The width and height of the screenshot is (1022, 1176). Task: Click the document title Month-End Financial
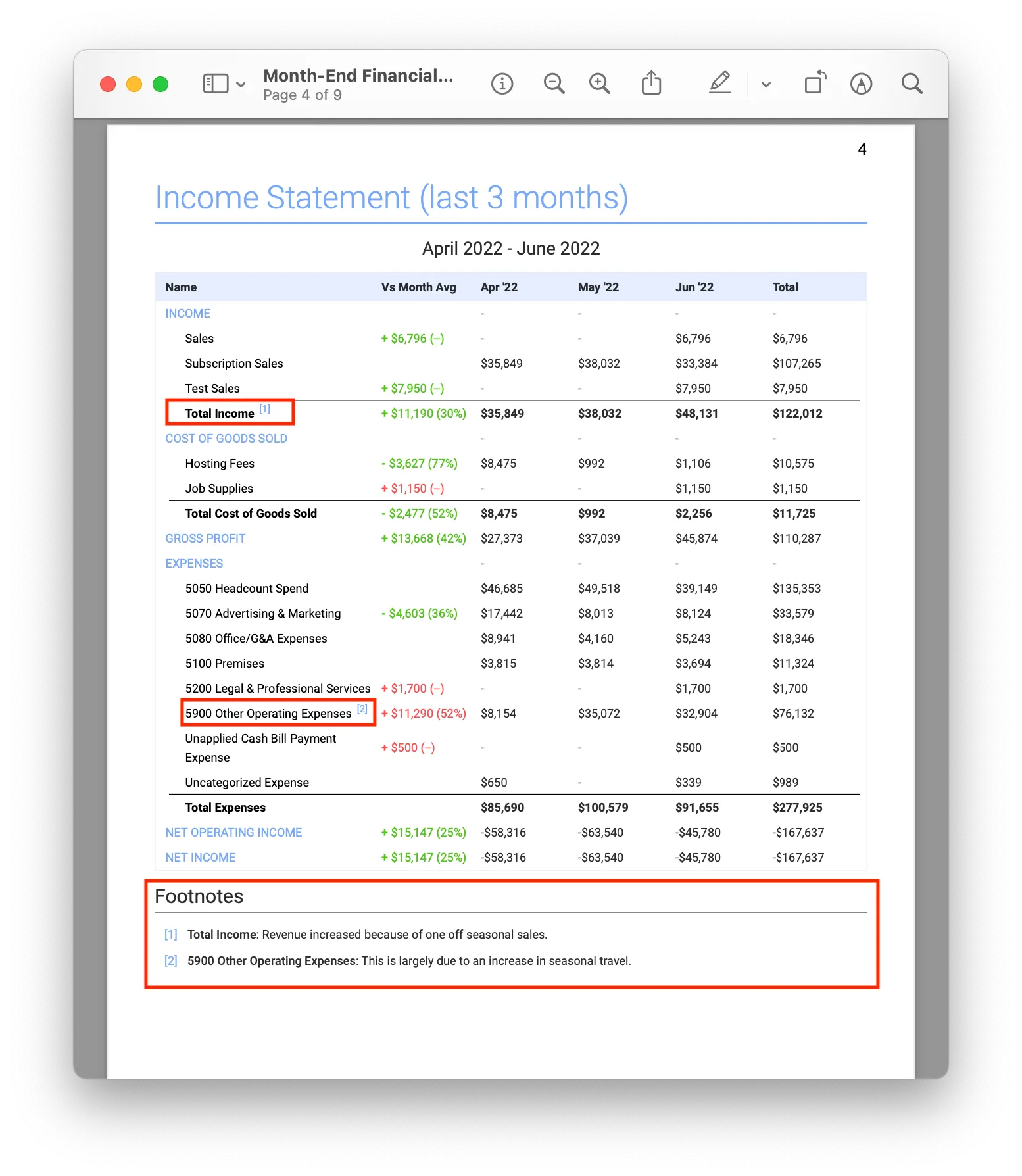click(x=358, y=76)
